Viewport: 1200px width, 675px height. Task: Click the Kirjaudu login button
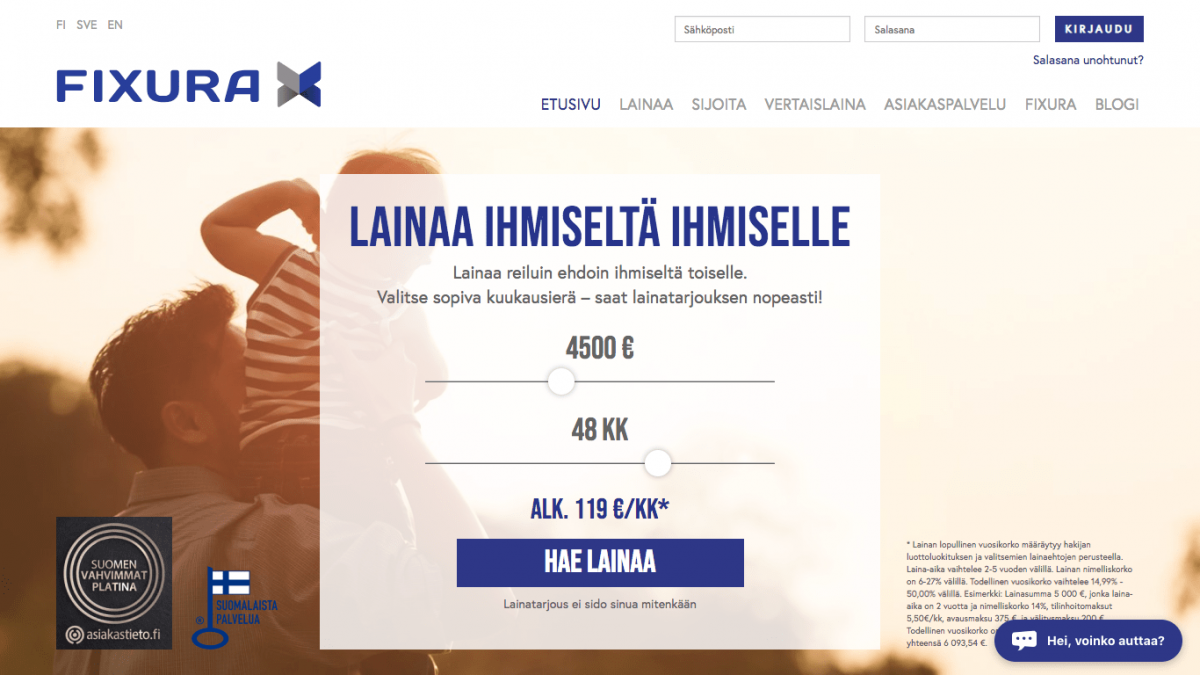point(1099,29)
